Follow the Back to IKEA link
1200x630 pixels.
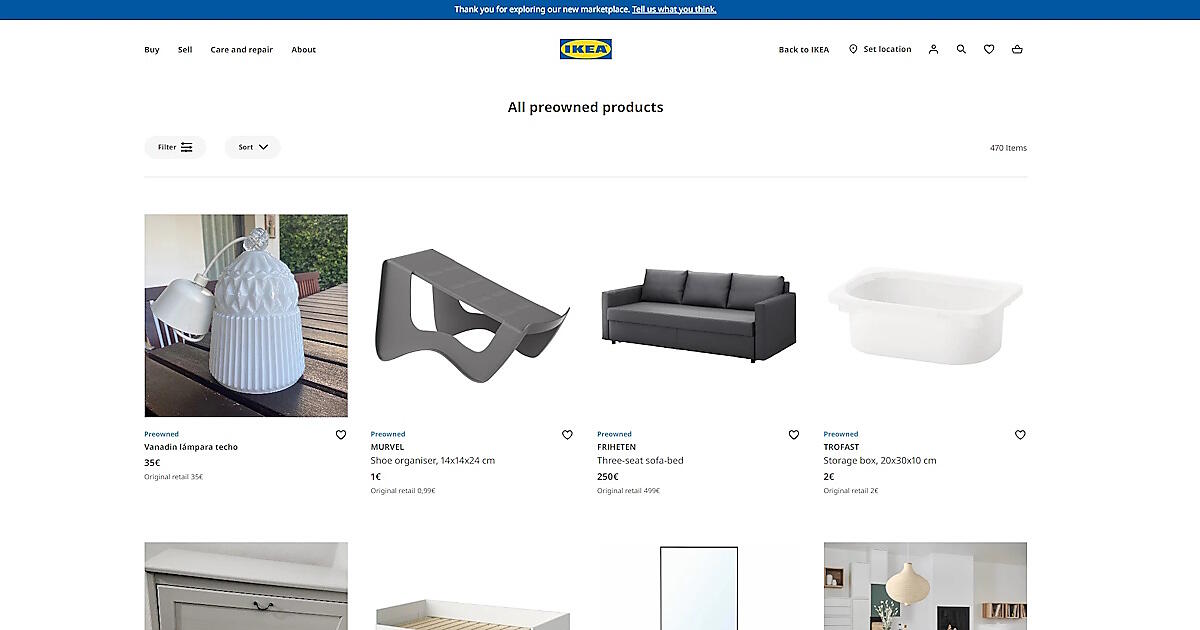coord(804,50)
